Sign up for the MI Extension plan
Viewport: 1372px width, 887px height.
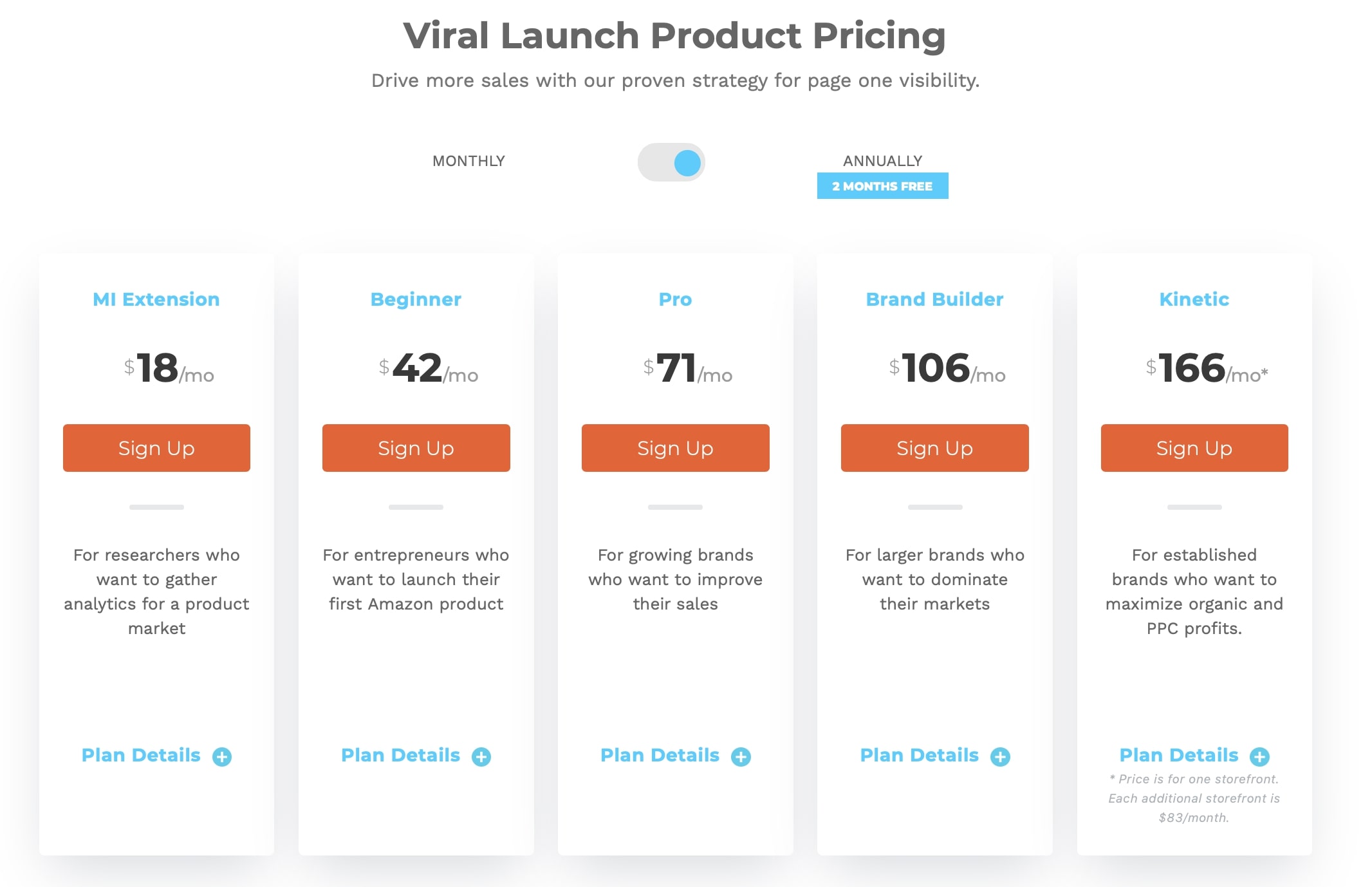(x=156, y=448)
